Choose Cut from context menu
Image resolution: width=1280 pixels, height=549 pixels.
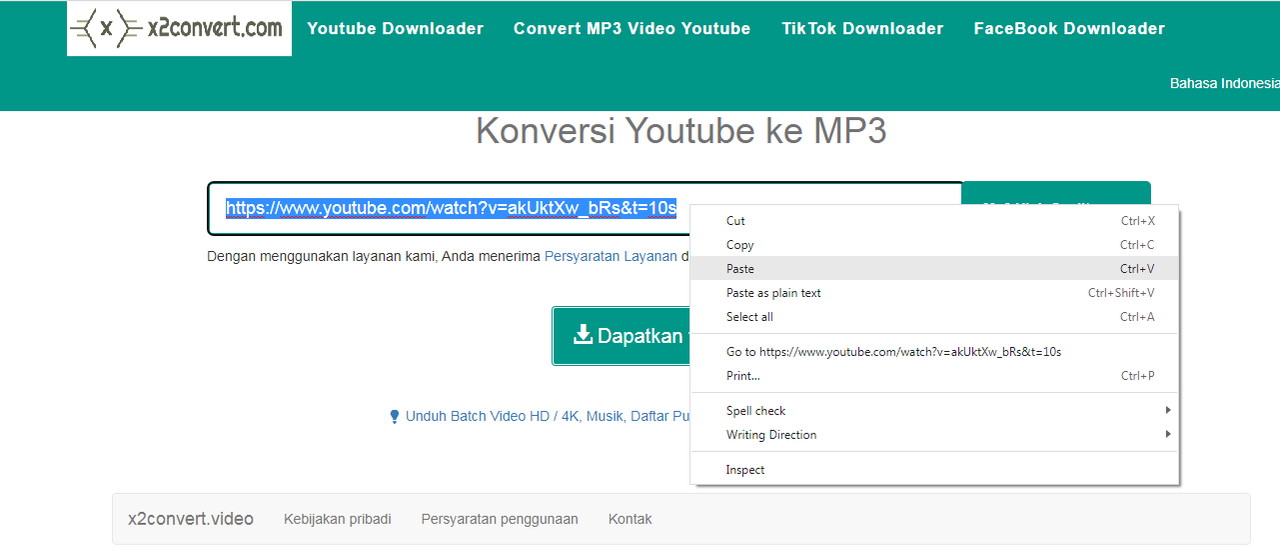[x=935, y=221]
